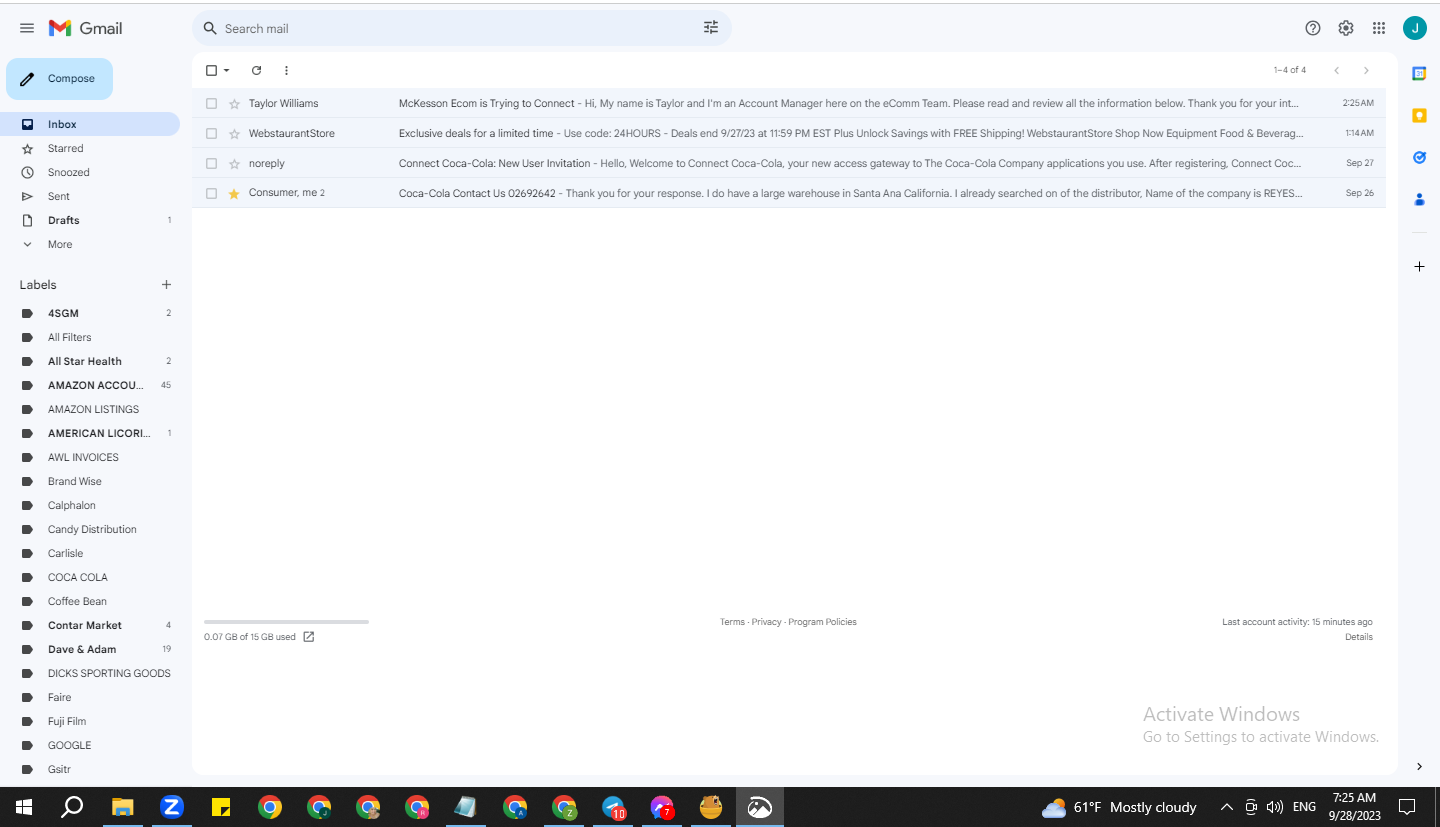Open Google Tasks side panel icon
This screenshot has height=827, width=1440.
click(1419, 157)
